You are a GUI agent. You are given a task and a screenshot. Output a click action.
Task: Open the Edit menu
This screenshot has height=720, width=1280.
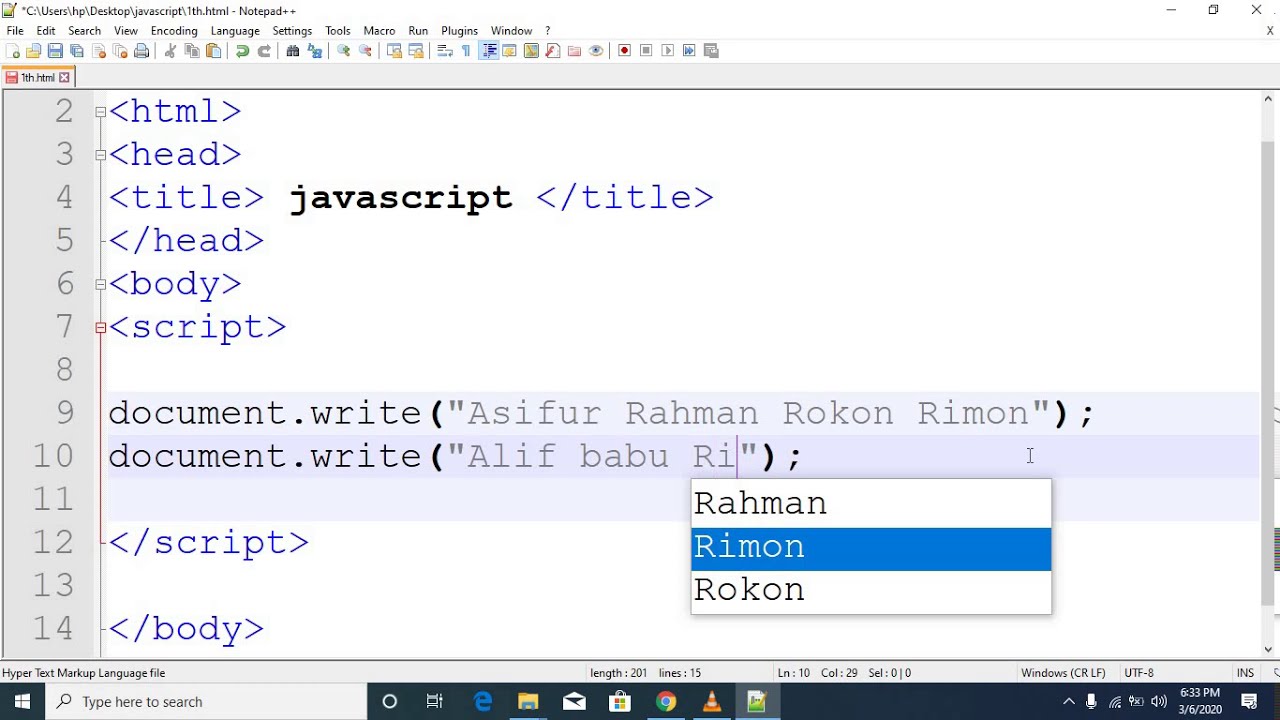[46, 31]
